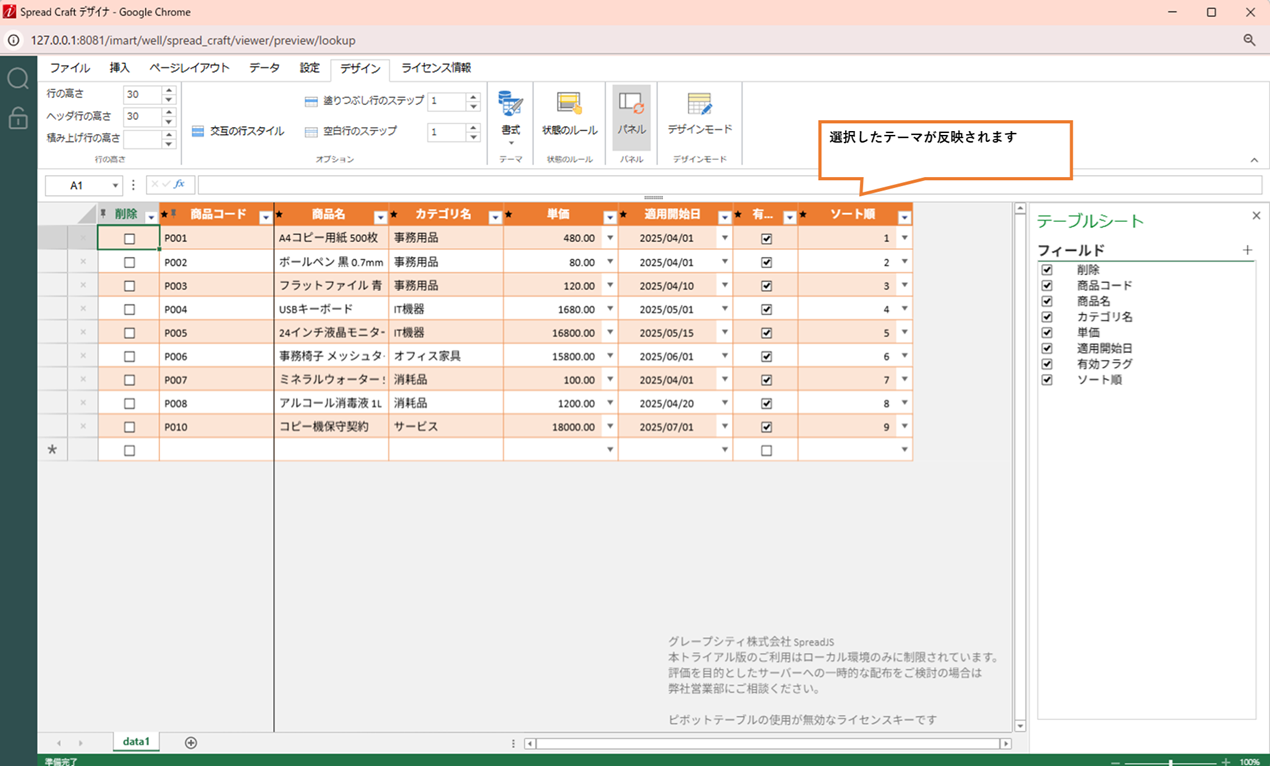The width and height of the screenshot is (1270, 766).
Task: Expand the A1 name box dropdown
Action: (x=116, y=185)
